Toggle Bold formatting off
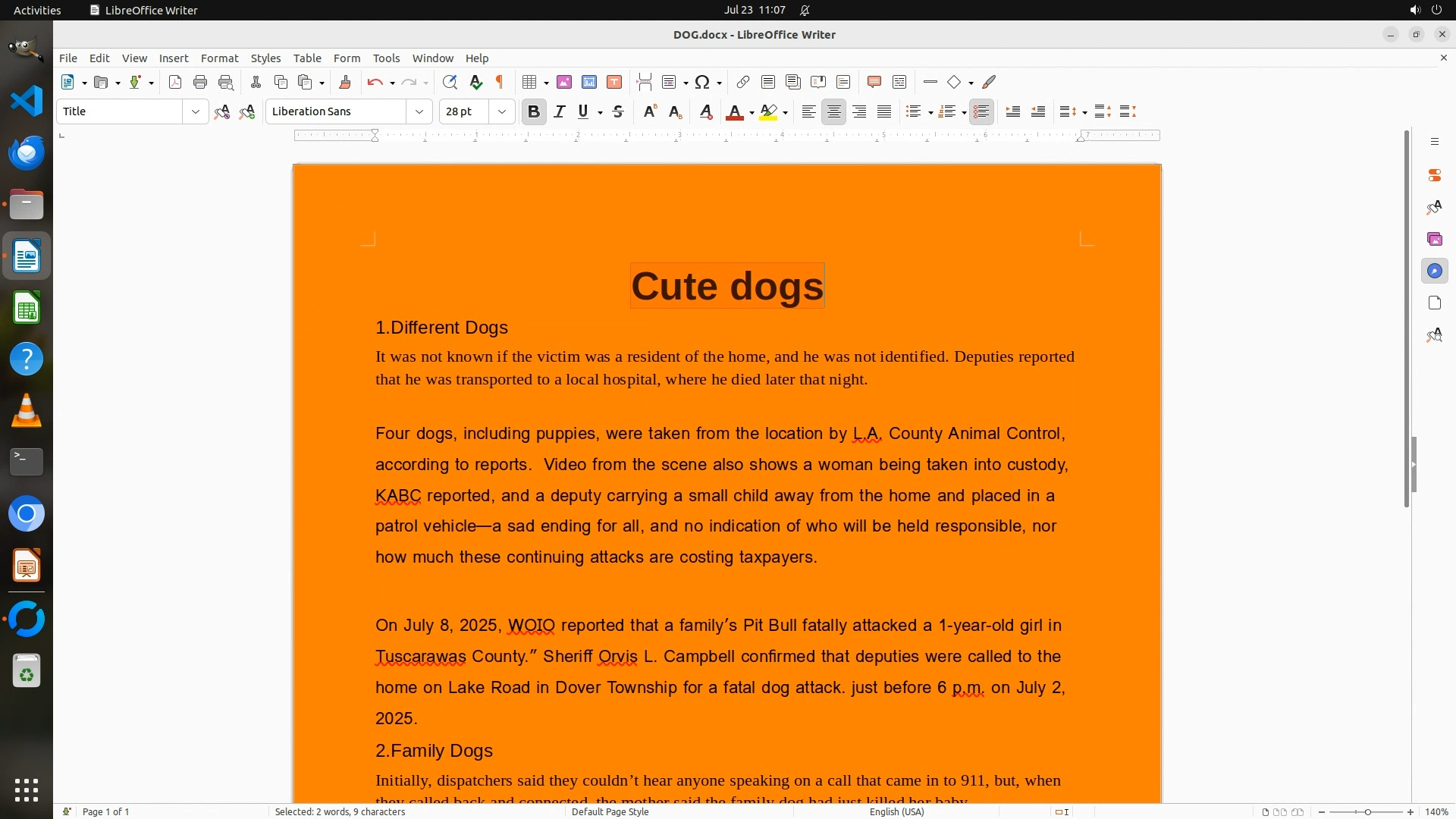The height and width of the screenshot is (819, 1456). 534,111
